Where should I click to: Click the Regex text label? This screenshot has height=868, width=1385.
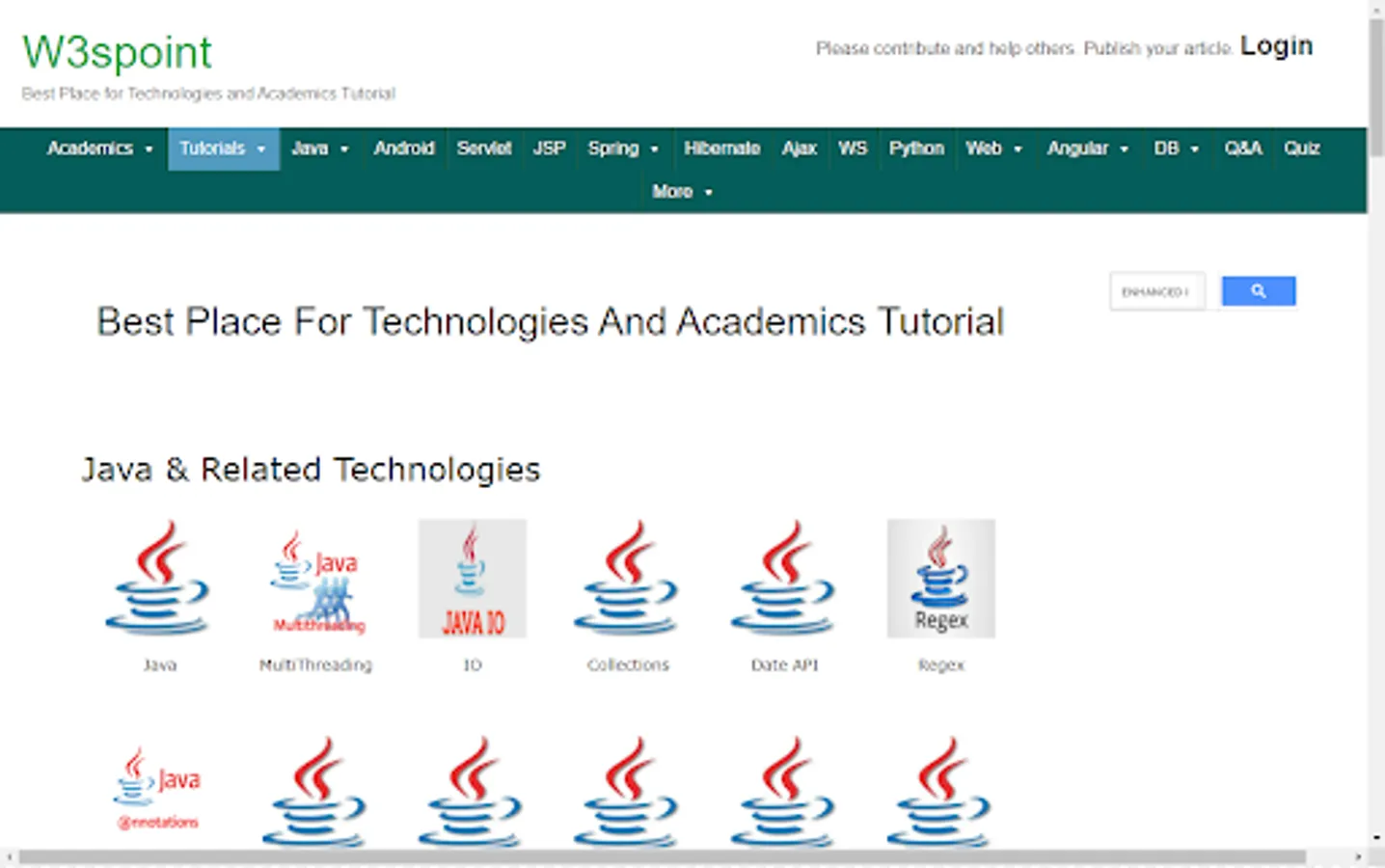pos(941,665)
